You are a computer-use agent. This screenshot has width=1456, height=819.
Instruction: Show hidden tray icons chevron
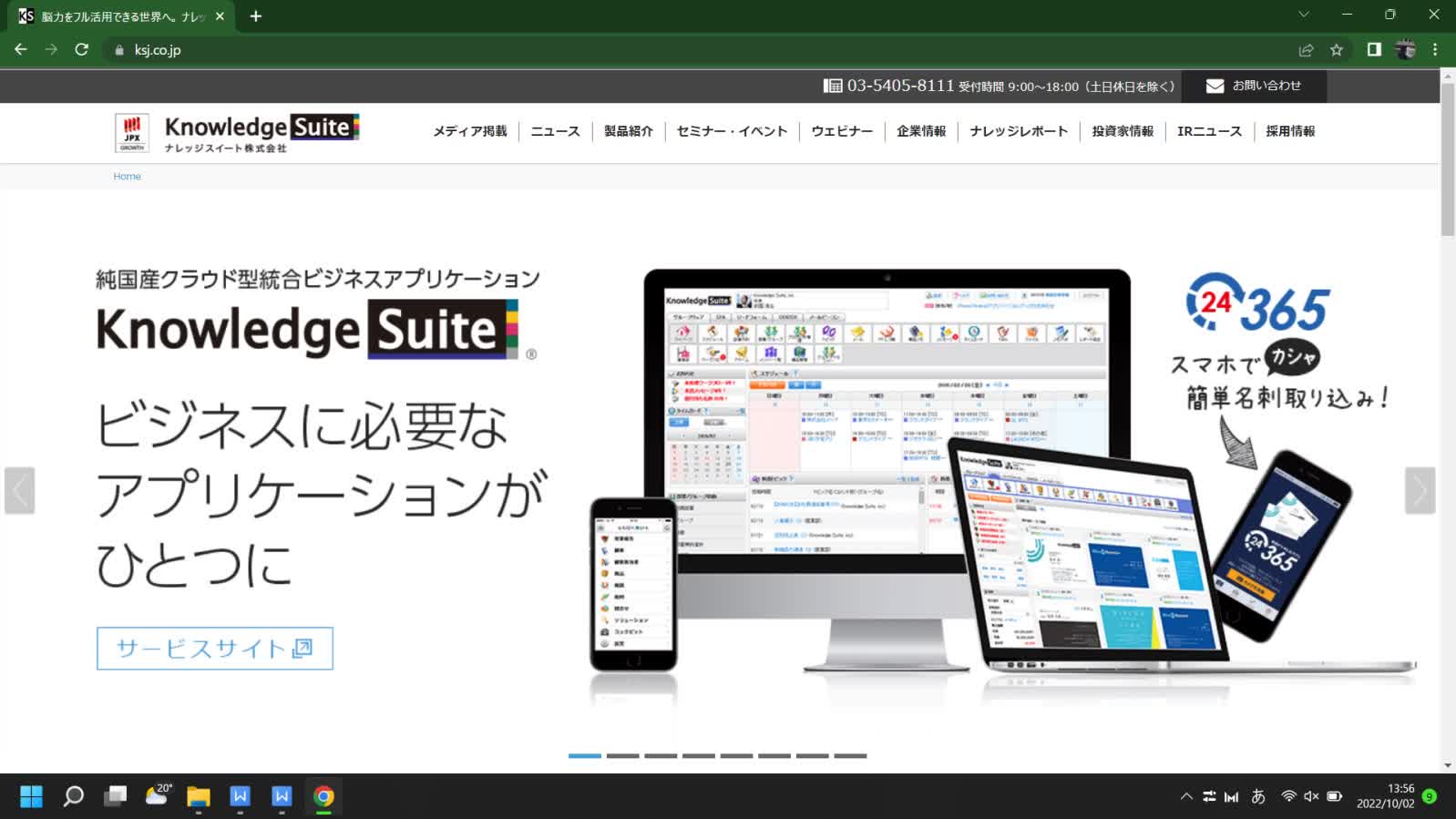[1186, 796]
